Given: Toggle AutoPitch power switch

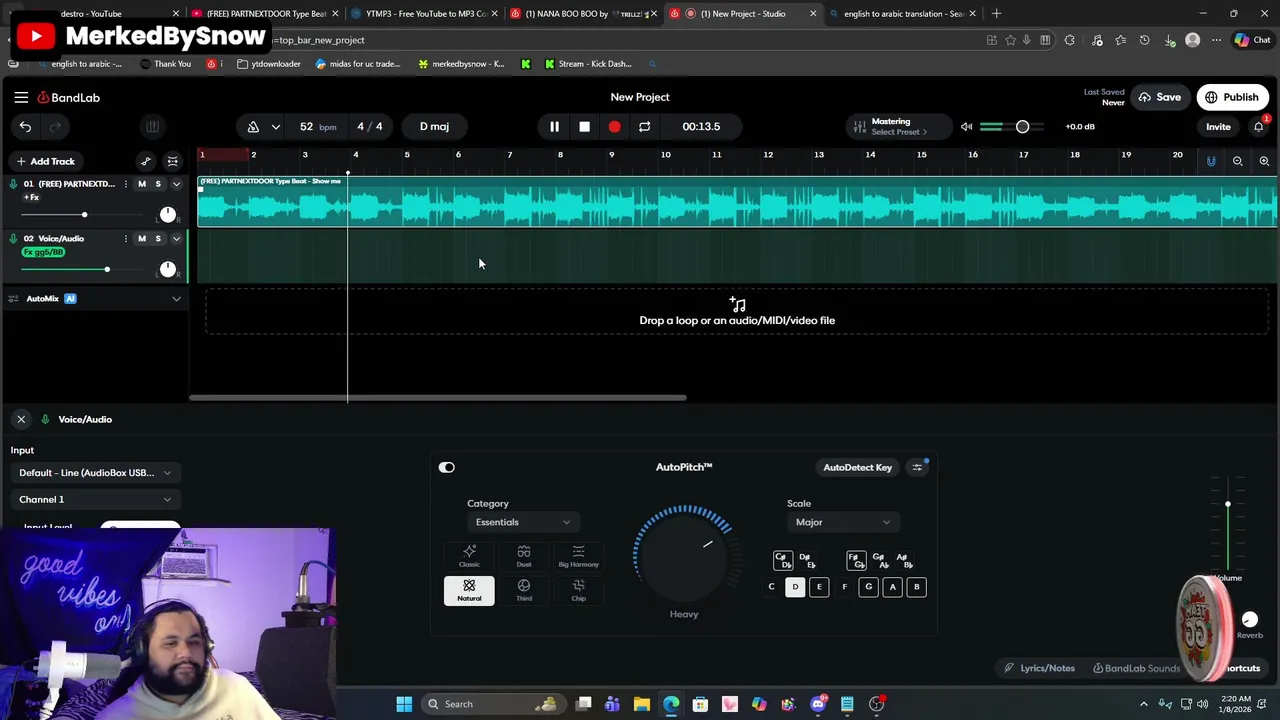Looking at the screenshot, I should [447, 467].
